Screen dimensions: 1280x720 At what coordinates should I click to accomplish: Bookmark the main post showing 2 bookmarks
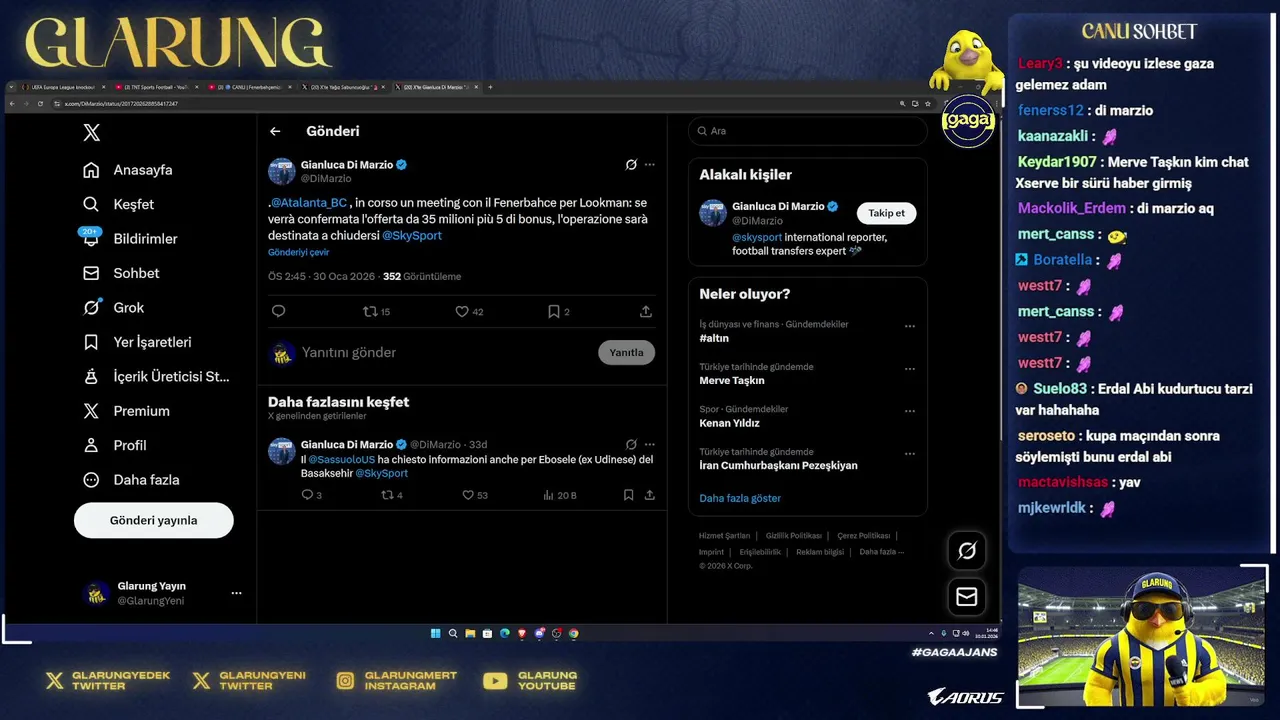[558, 311]
